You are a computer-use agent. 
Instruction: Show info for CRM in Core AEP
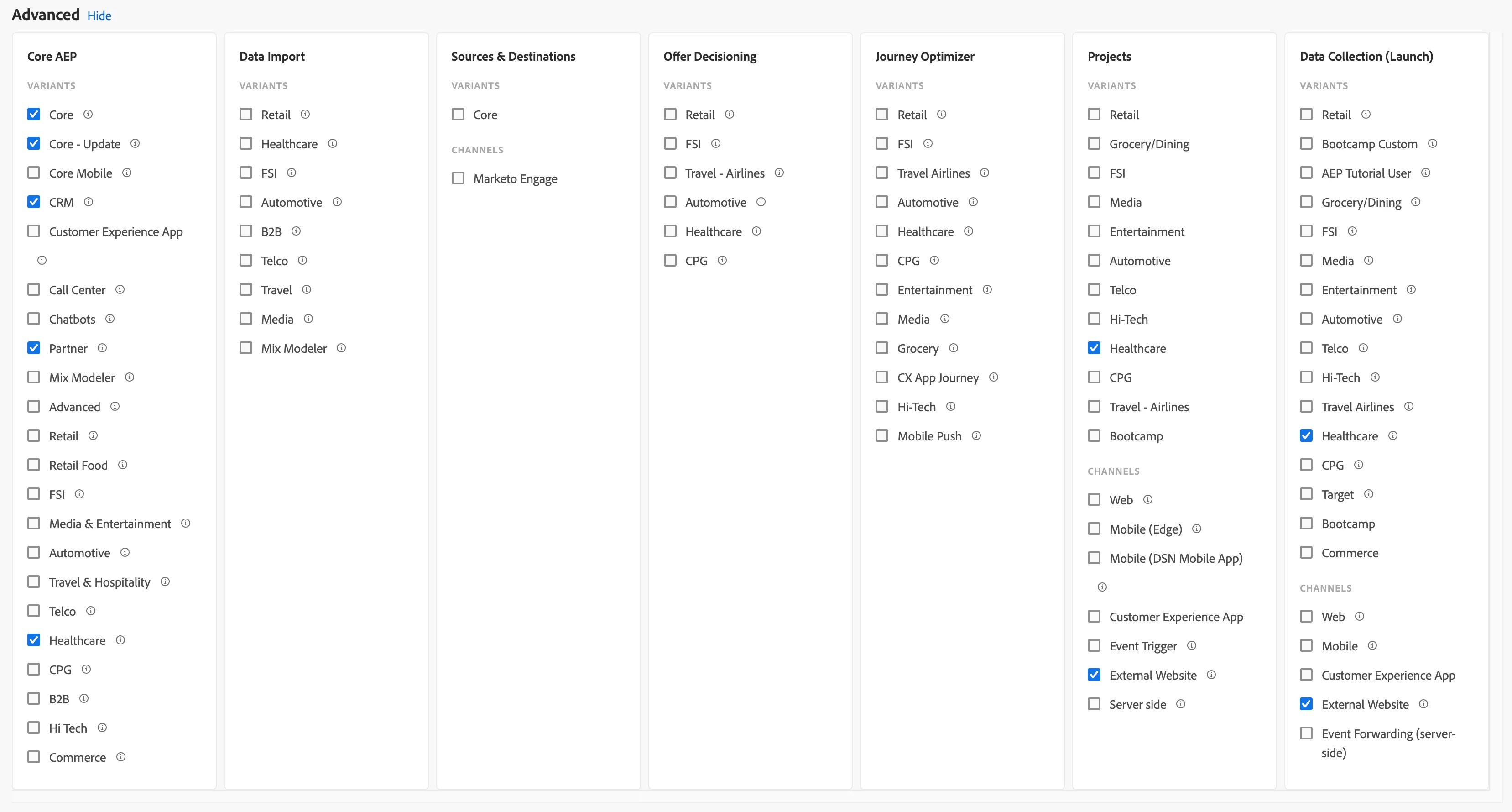(x=89, y=202)
